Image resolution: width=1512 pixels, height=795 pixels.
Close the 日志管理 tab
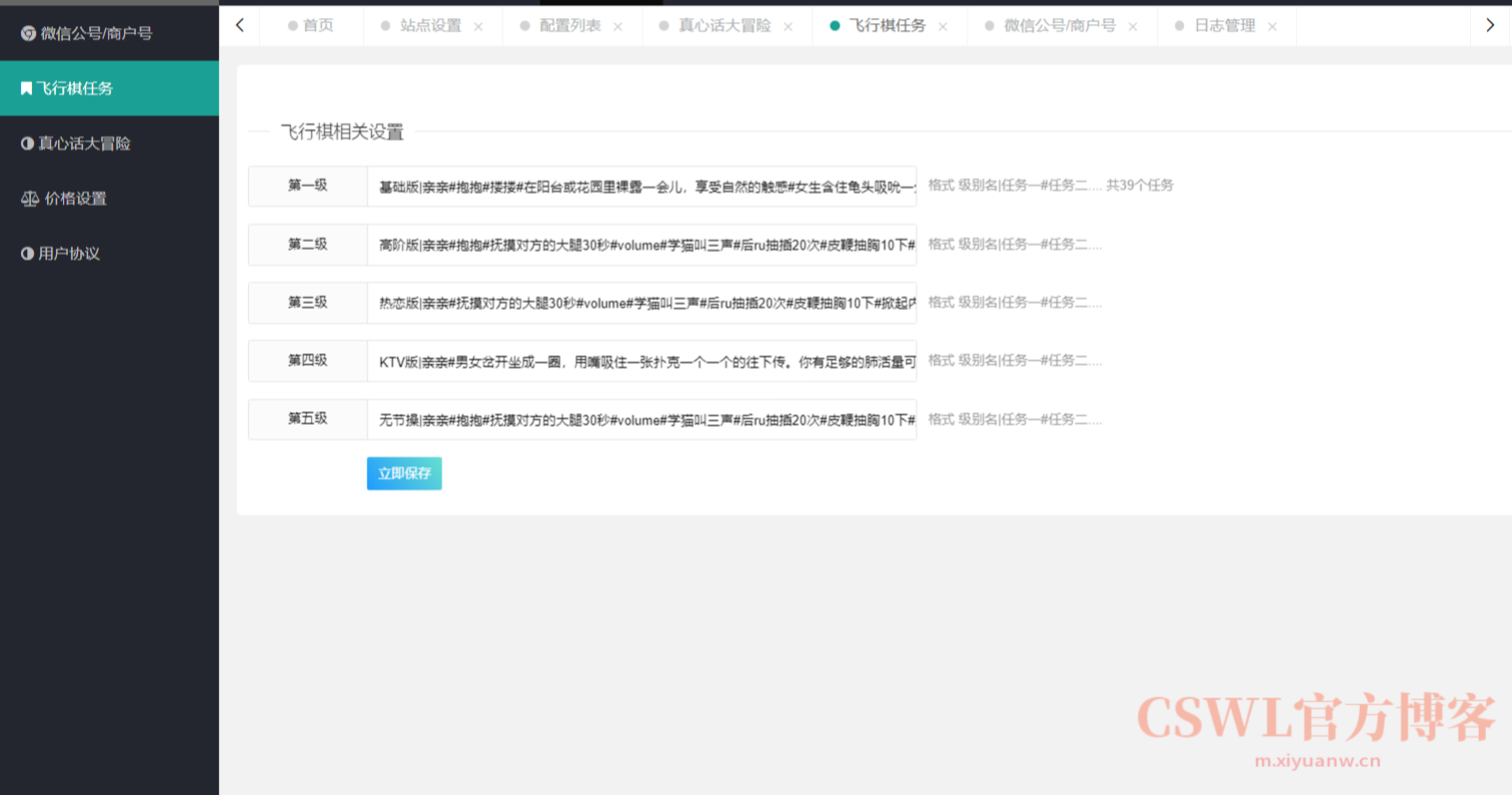(1272, 27)
